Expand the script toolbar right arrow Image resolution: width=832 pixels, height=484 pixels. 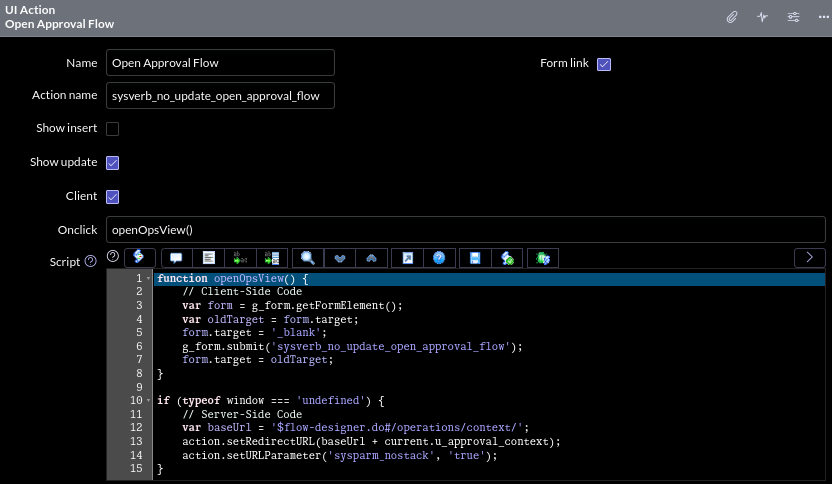pyautogui.click(x=809, y=258)
